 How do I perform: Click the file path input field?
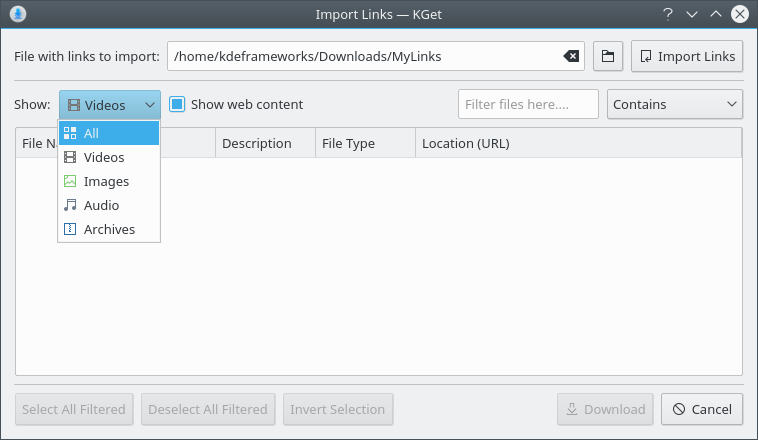365,57
